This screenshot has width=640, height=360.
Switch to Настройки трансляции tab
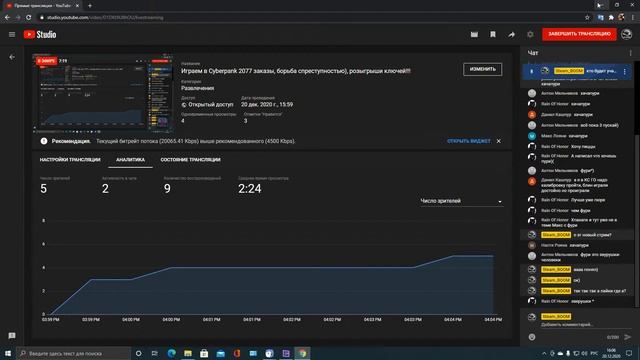pos(70,160)
